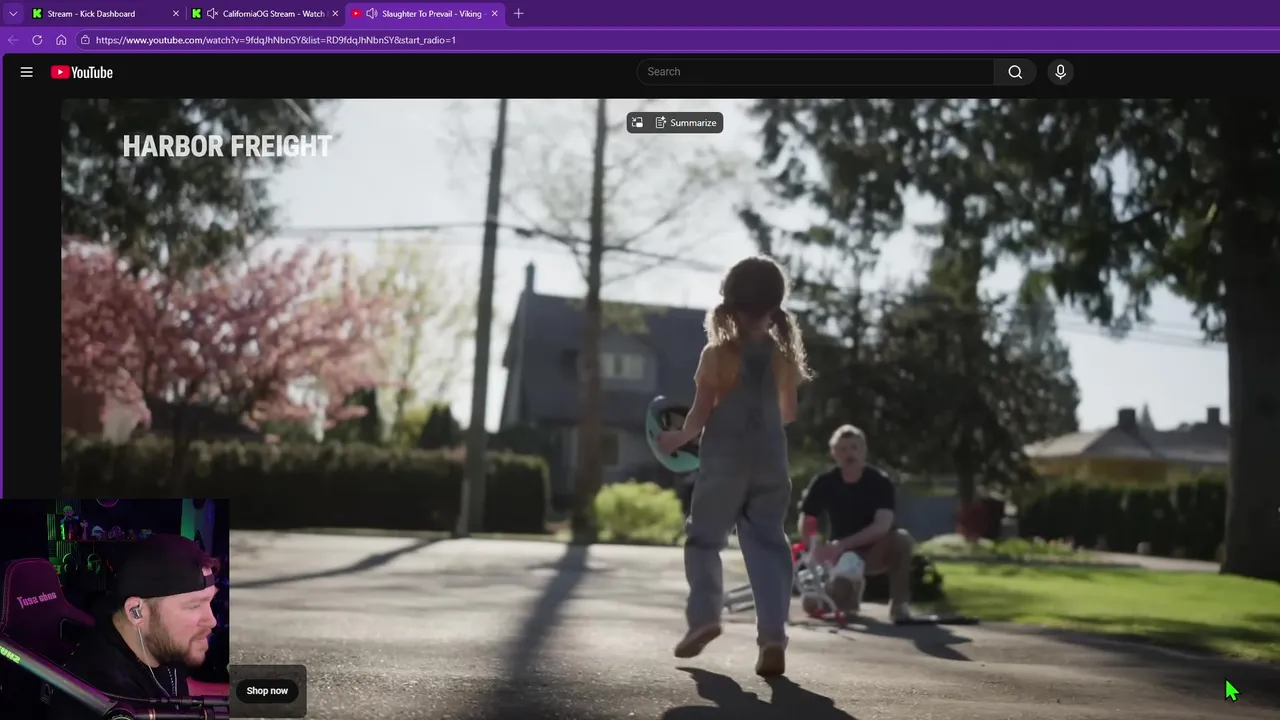Reload the page with refresh icon
This screenshot has height=720, width=1280.
37,40
